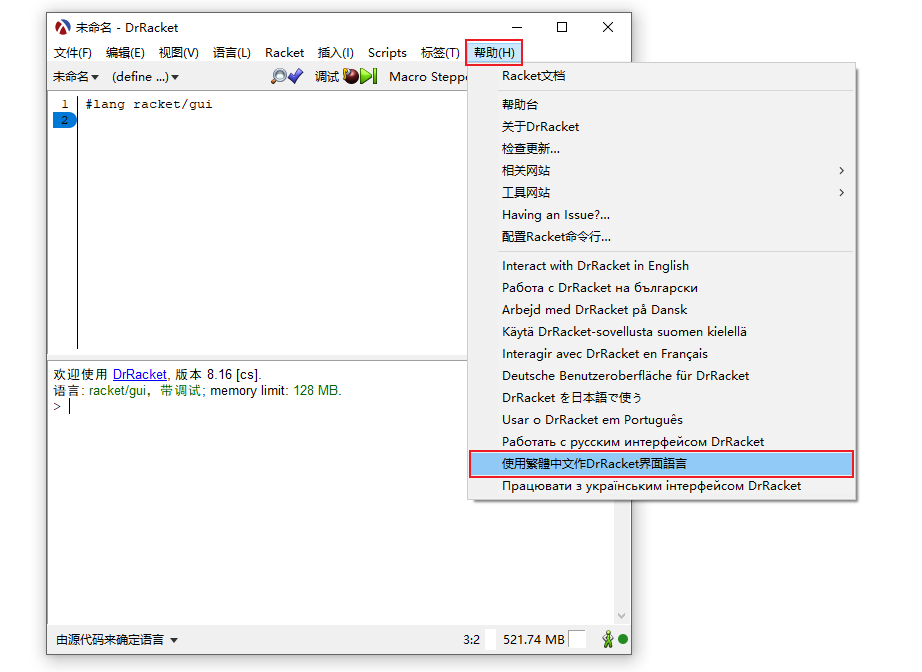Choose the Russian русским интерфейсом option
The width and height of the screenshot is (922, 672).
click(662, 442)
